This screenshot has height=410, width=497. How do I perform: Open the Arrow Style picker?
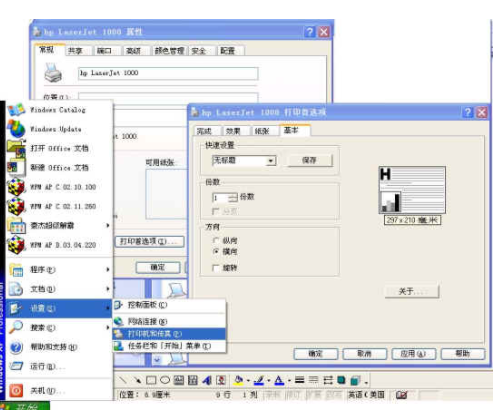coord(328,380)
